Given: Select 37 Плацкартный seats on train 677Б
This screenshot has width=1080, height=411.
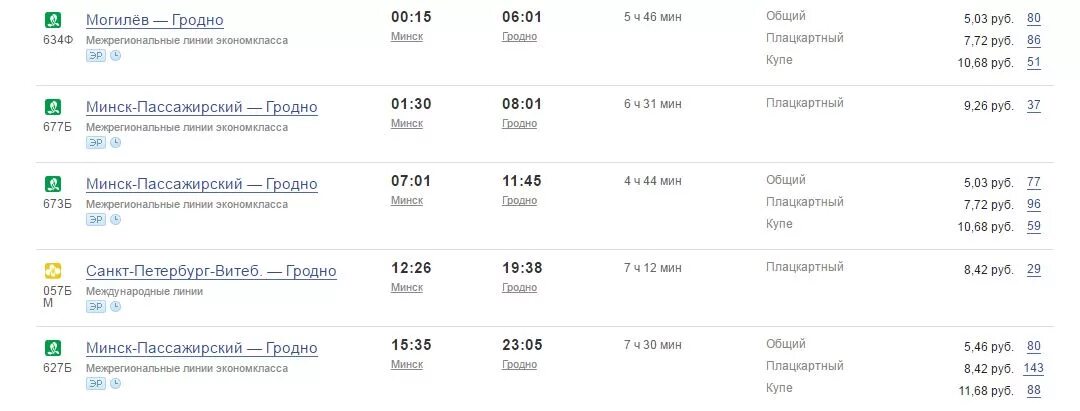Looking at the screenshot, I should coord(1034,105).
